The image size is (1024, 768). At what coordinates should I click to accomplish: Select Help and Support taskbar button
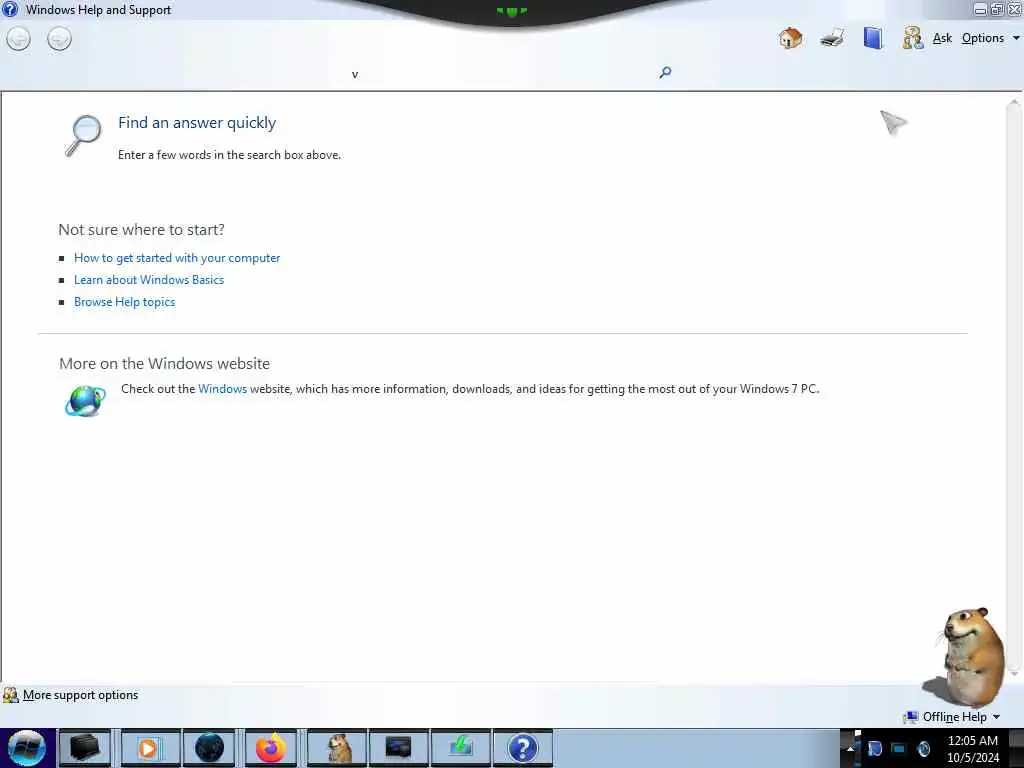pyautogui.click(x=522, y=748)
